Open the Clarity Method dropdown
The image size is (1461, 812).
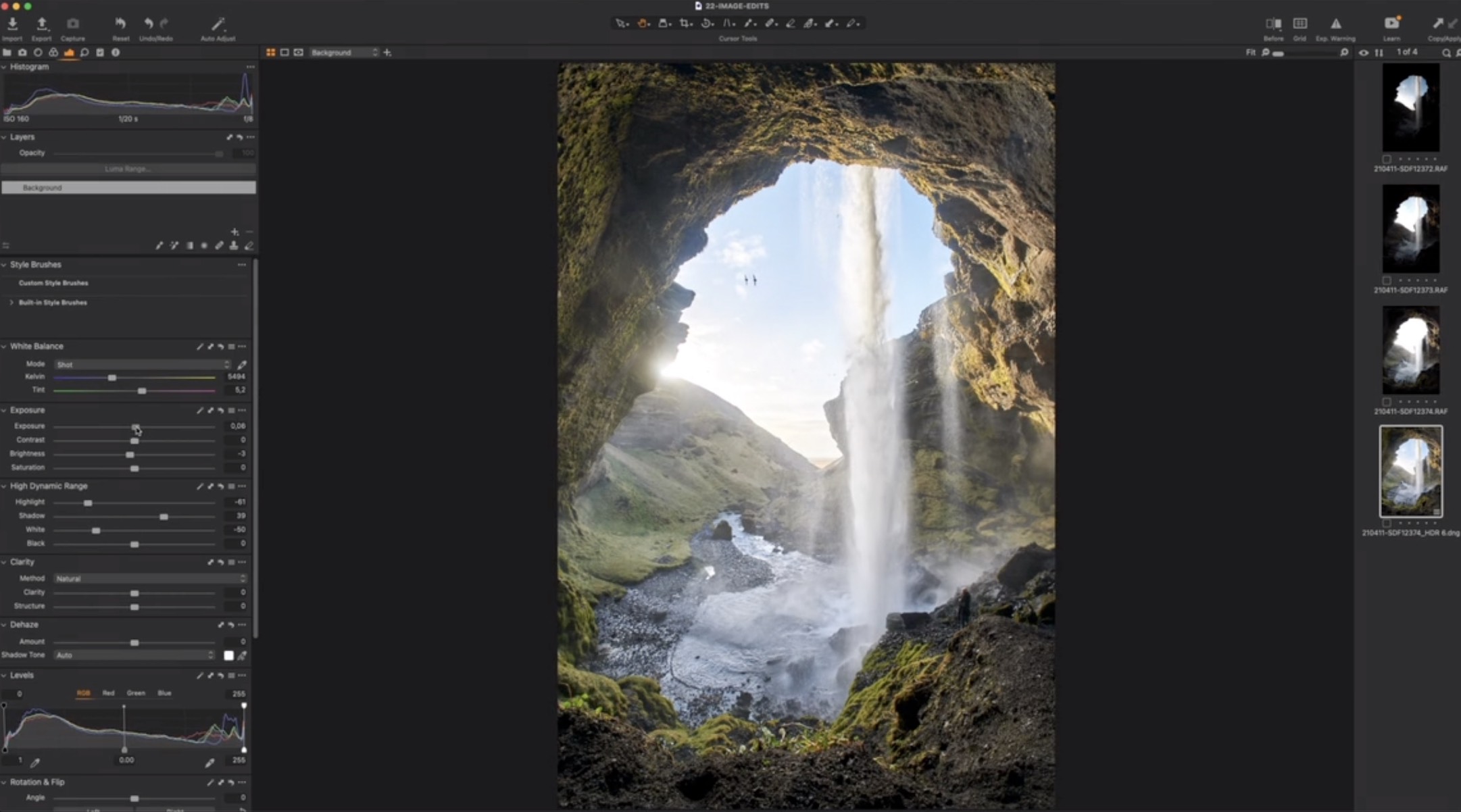click(x=150, y=579)
